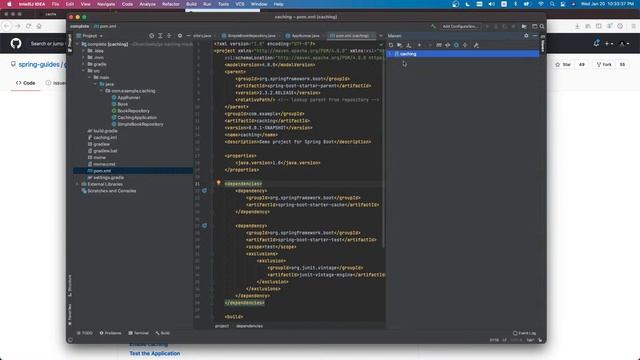Select Scratches and Consoles
Image resolution: width=640 pixels, height=360 pixels.
tap(109, 191)
